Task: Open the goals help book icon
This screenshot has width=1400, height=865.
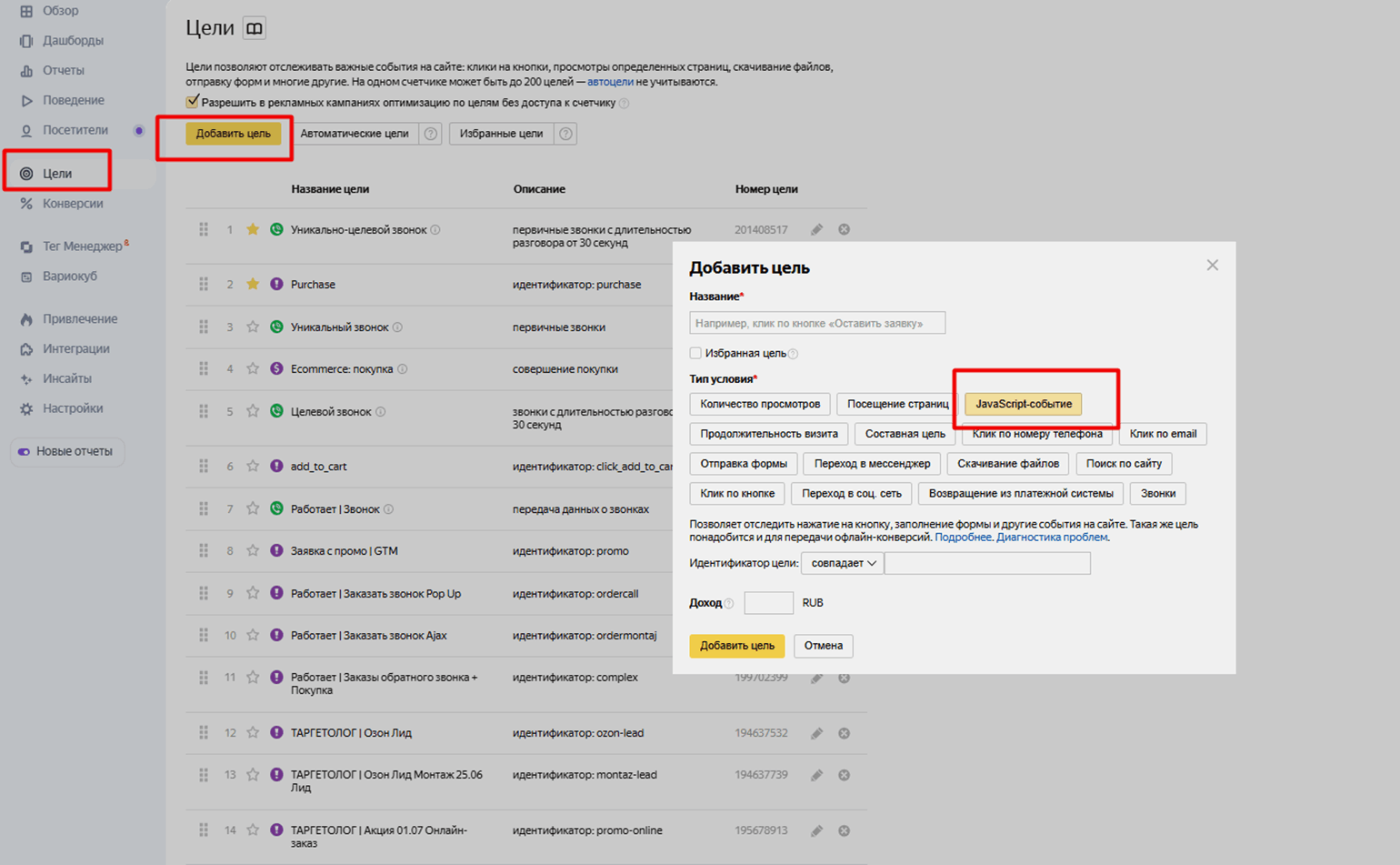Action: (x=255, y=29)
